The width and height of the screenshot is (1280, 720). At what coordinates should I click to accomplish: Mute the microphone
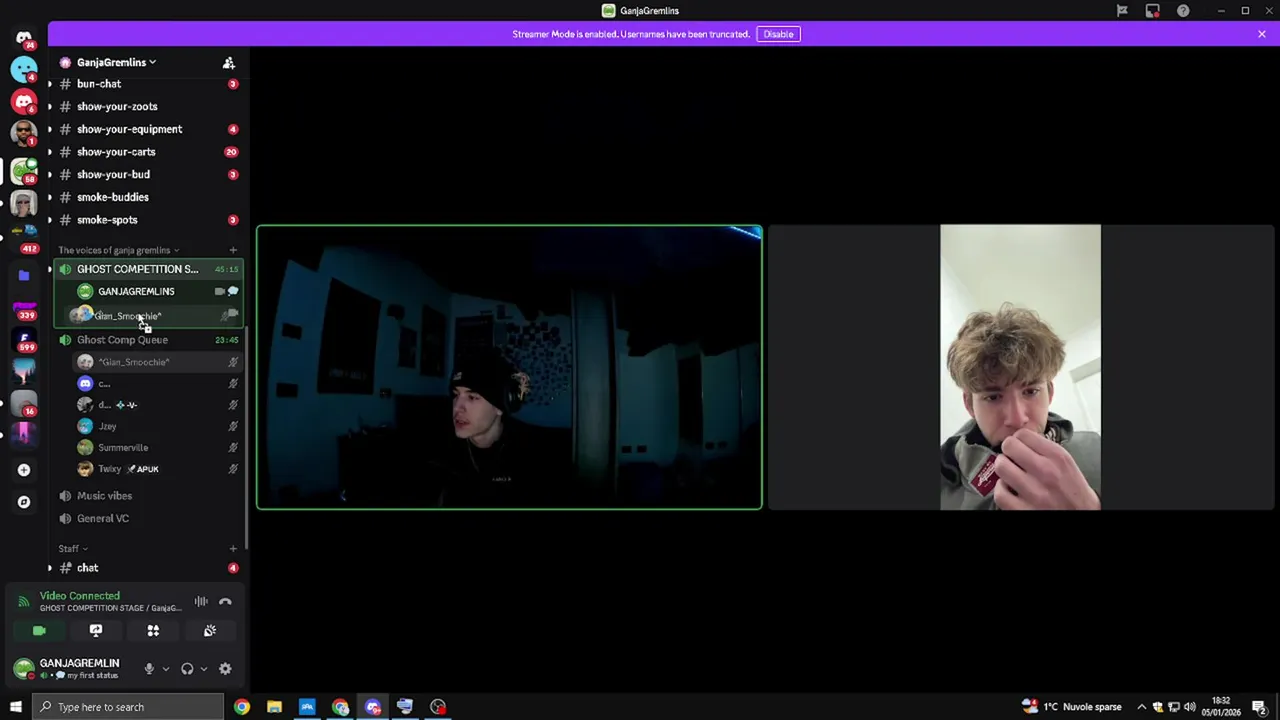tap(149, 669)
